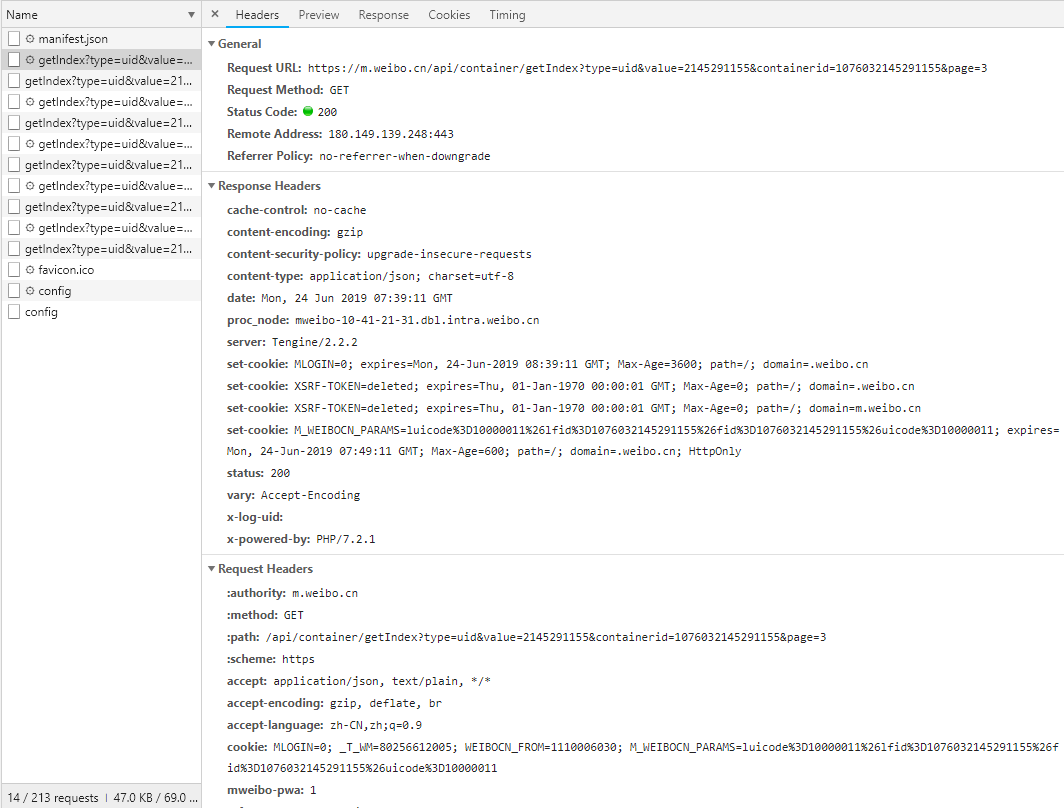Check the checkbox next to the last config request
The width and height of the screenshot is (1064, 808).
(13, 311)
